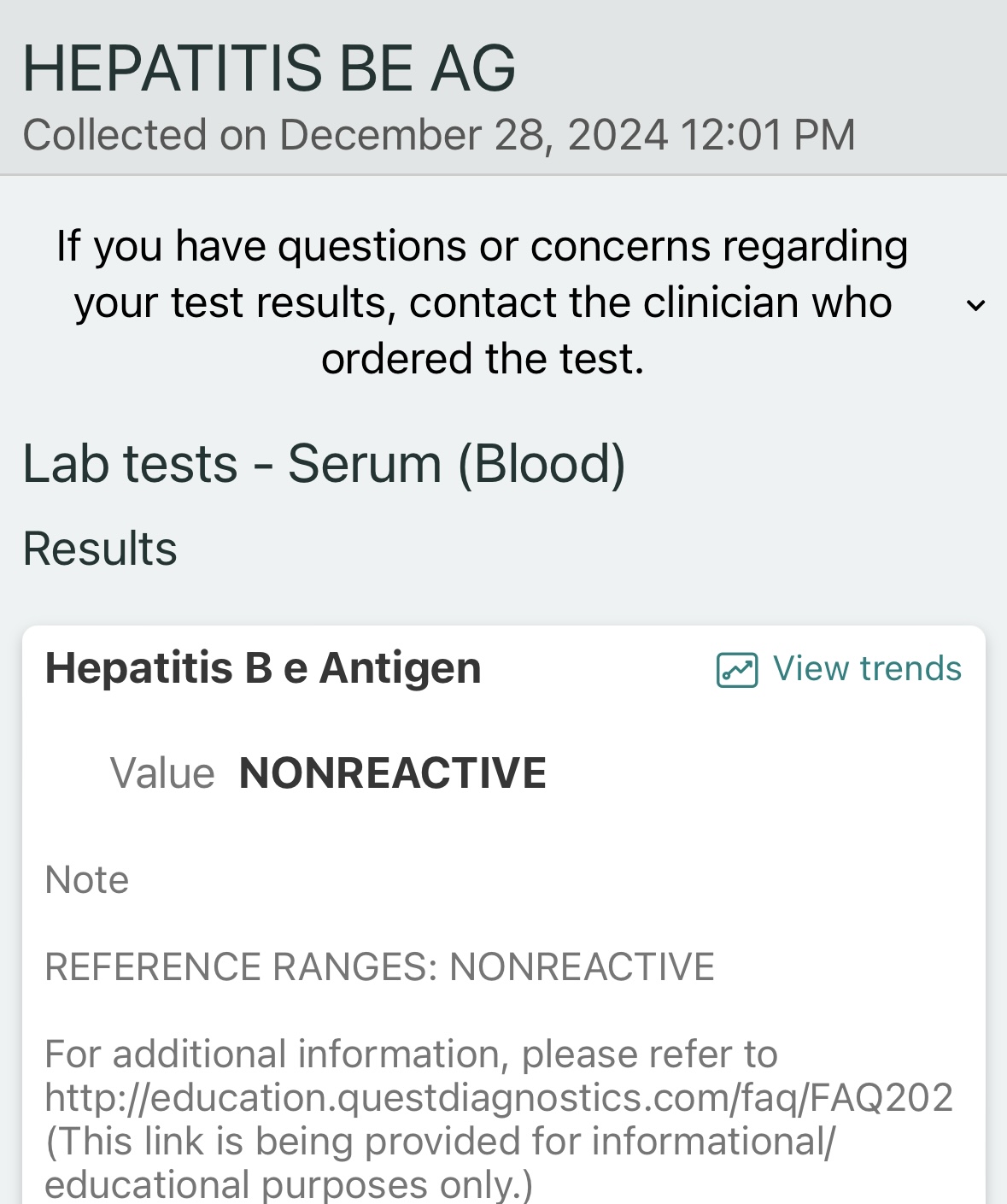Expand the clinician contact notice chevron
1007x1204 pixels.
[975, 305]
